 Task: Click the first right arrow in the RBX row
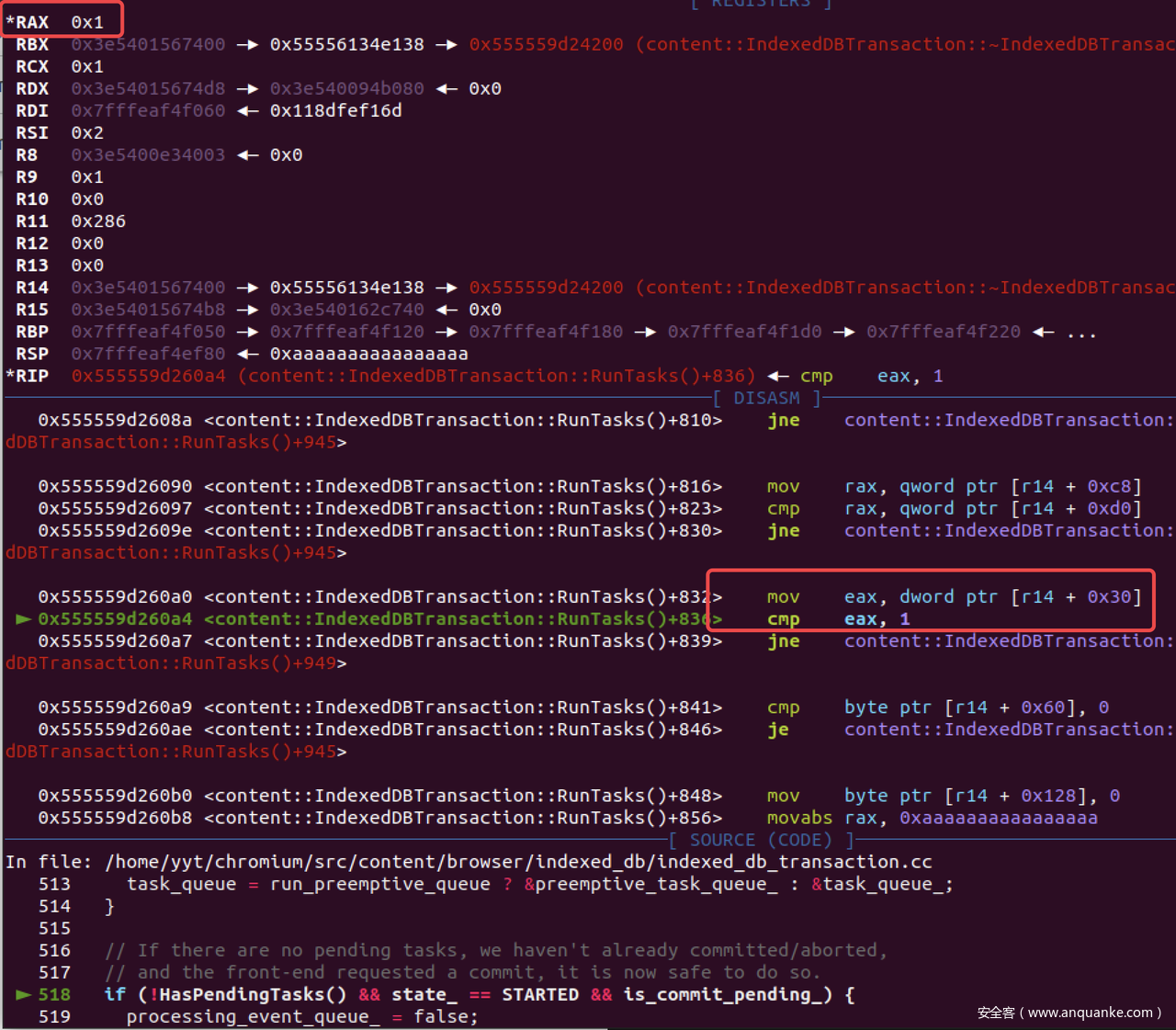click(247, 45)
